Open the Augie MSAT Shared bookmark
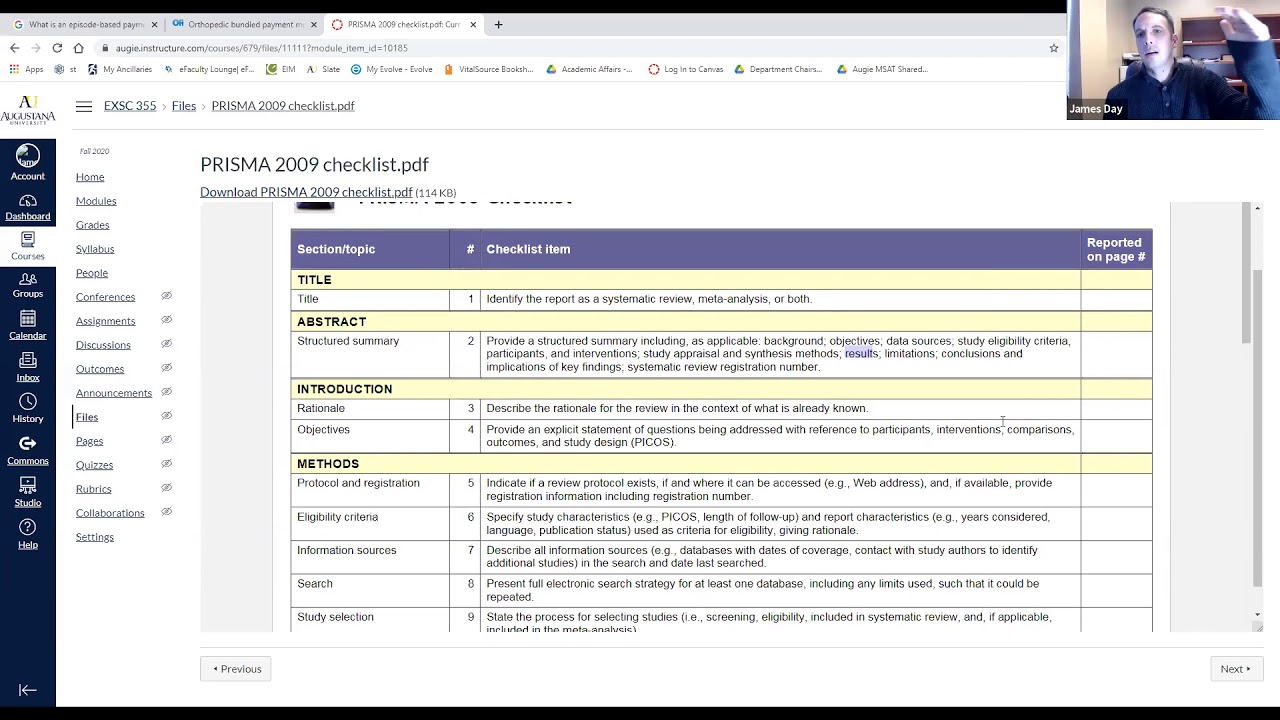1280x720 pixels. click(x=882, y=69)
